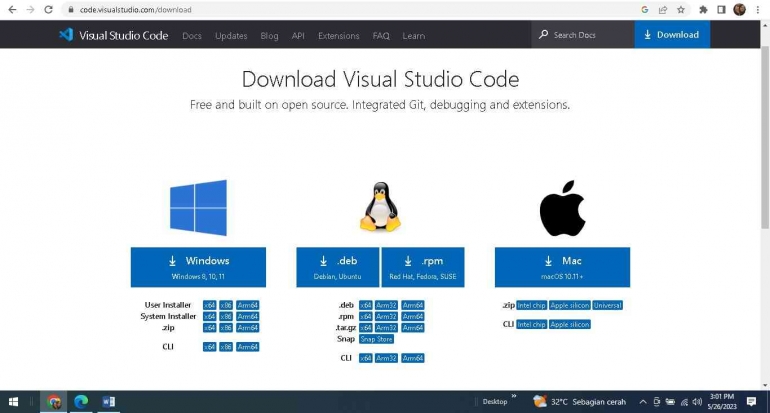
Task: Reload the current page
Action: point(48,10)
